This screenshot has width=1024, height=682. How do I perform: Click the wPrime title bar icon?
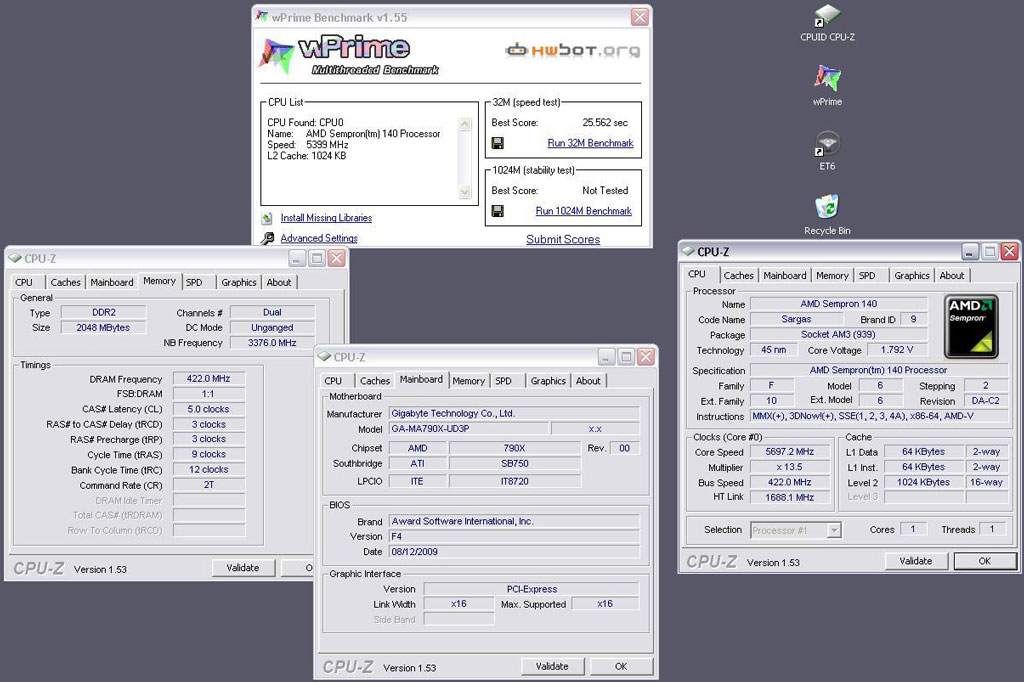(x=262, y=16)
